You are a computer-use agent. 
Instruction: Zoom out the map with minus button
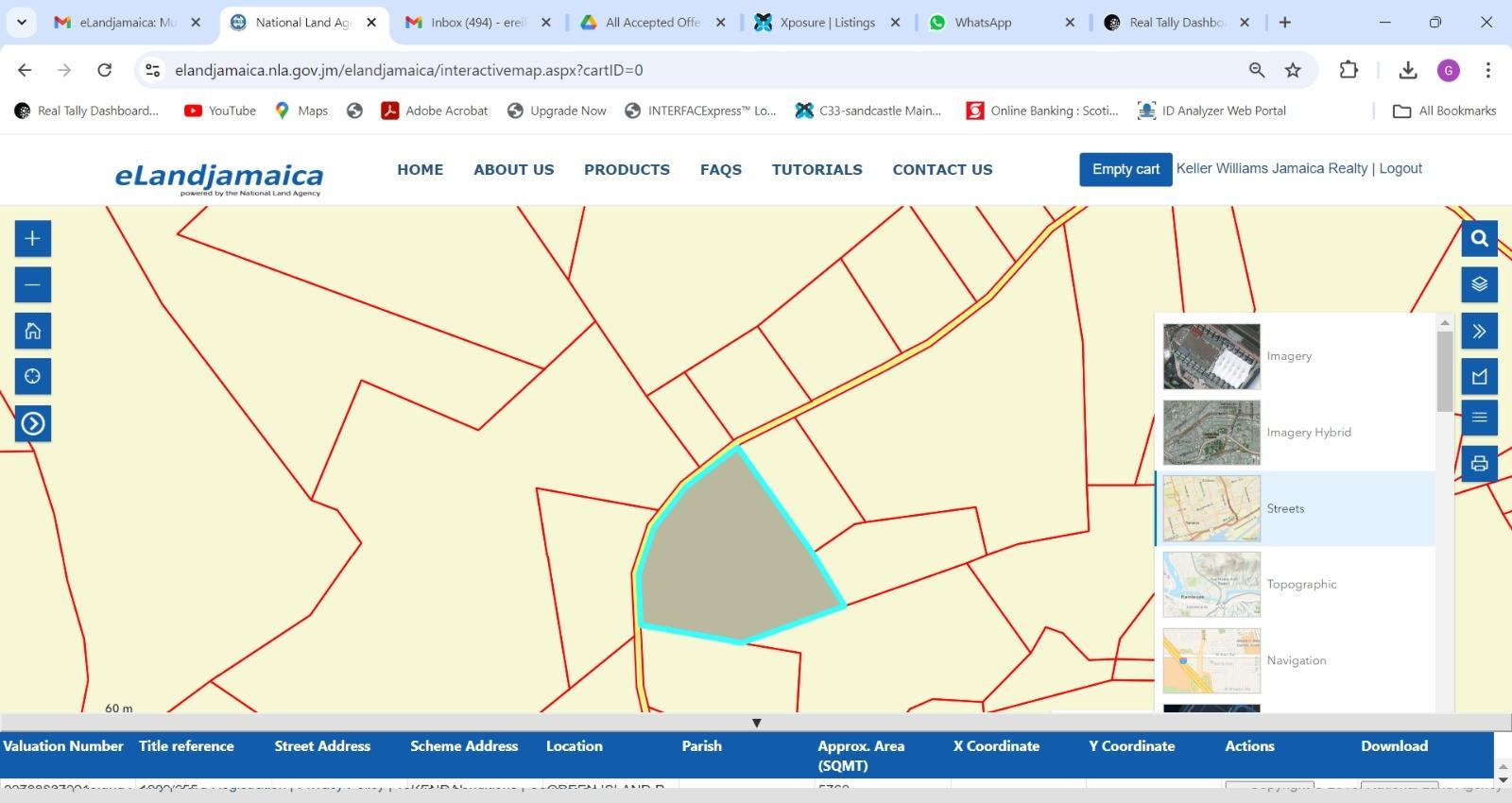(33, 285)
